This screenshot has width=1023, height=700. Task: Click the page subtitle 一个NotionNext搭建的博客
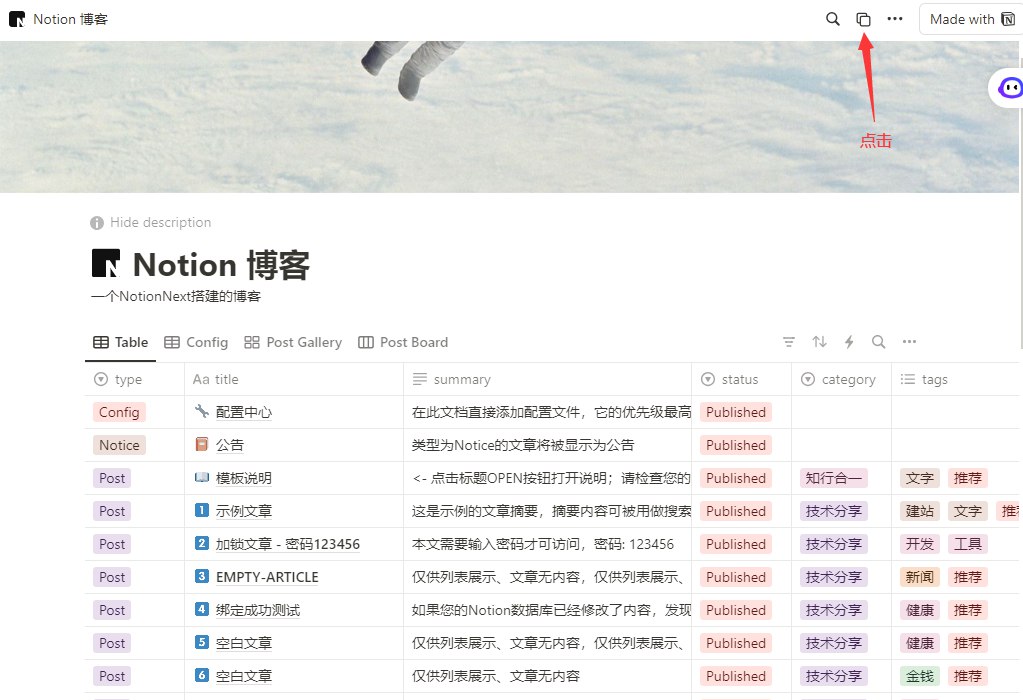[x=176, y=297]
